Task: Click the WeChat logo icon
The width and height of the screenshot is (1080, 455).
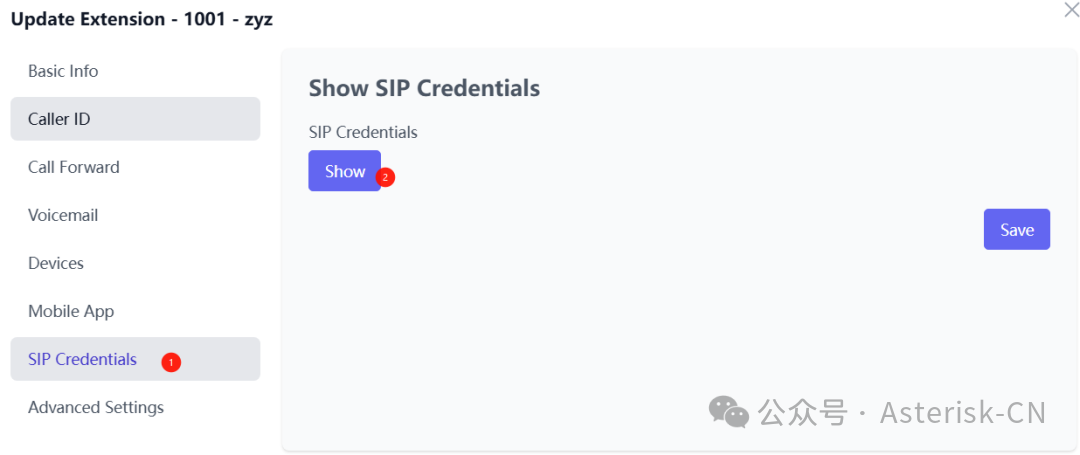Action: tap(728, 411)
